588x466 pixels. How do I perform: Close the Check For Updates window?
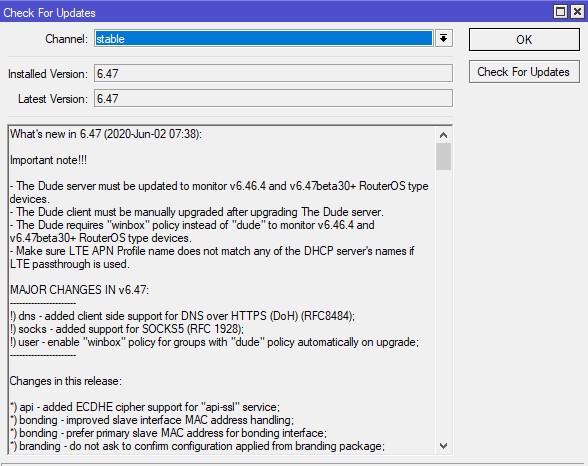pos(578,12)
